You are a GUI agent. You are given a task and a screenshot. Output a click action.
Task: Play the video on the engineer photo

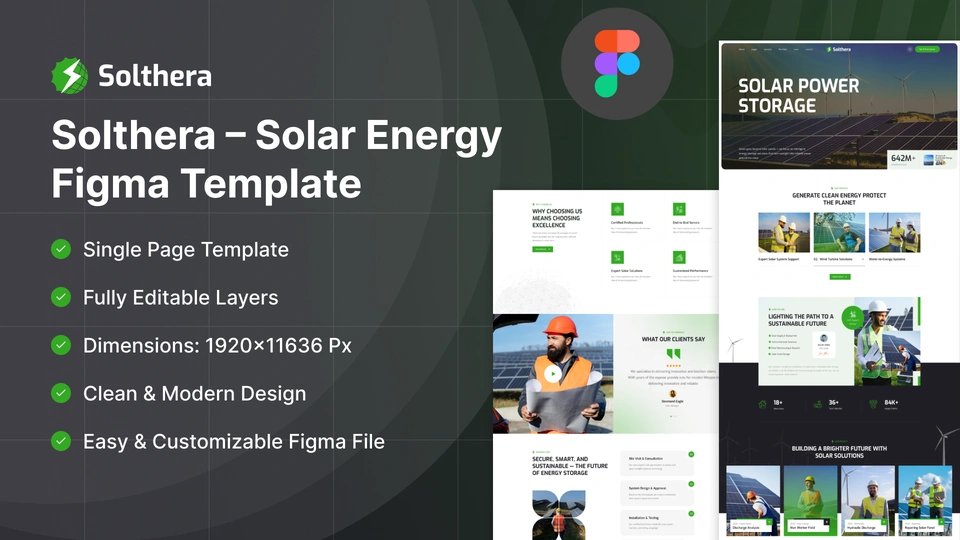[553, 373]
